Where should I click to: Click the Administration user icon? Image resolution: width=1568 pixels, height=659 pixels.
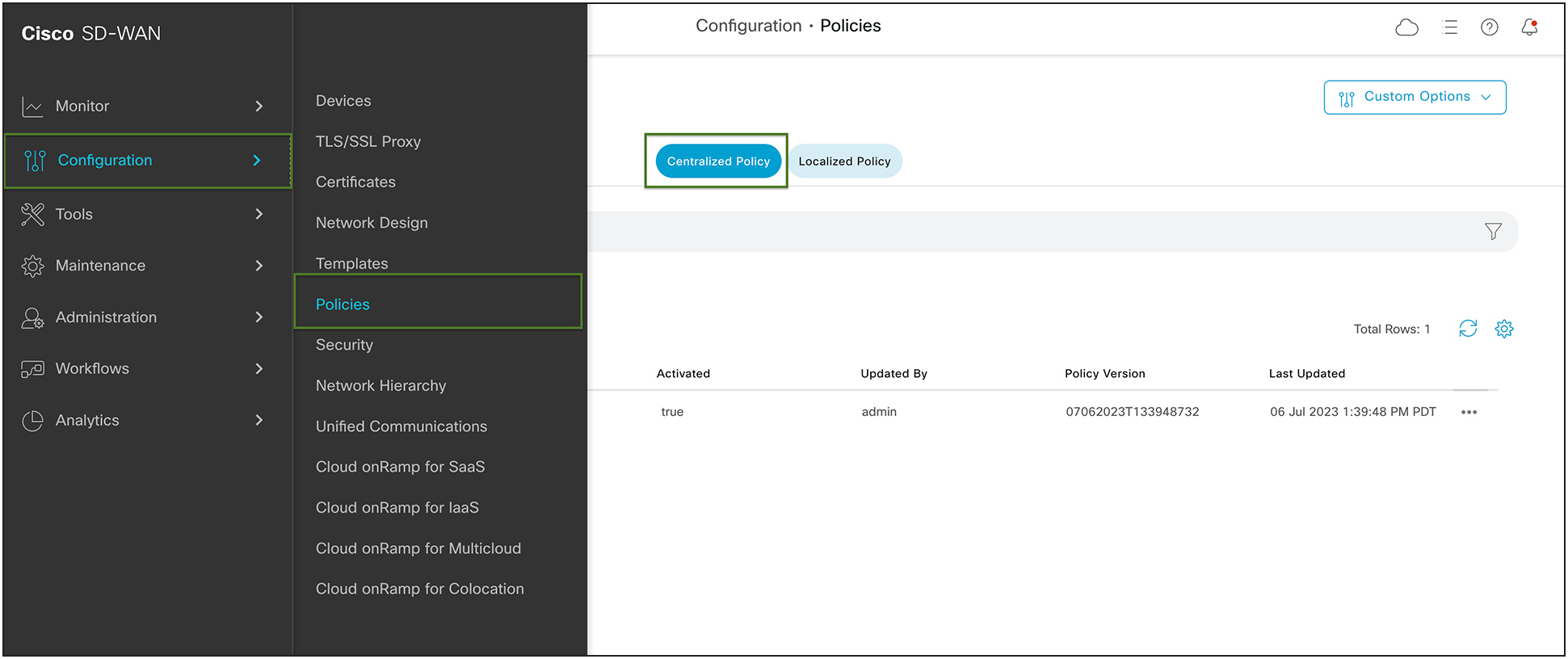32,317
